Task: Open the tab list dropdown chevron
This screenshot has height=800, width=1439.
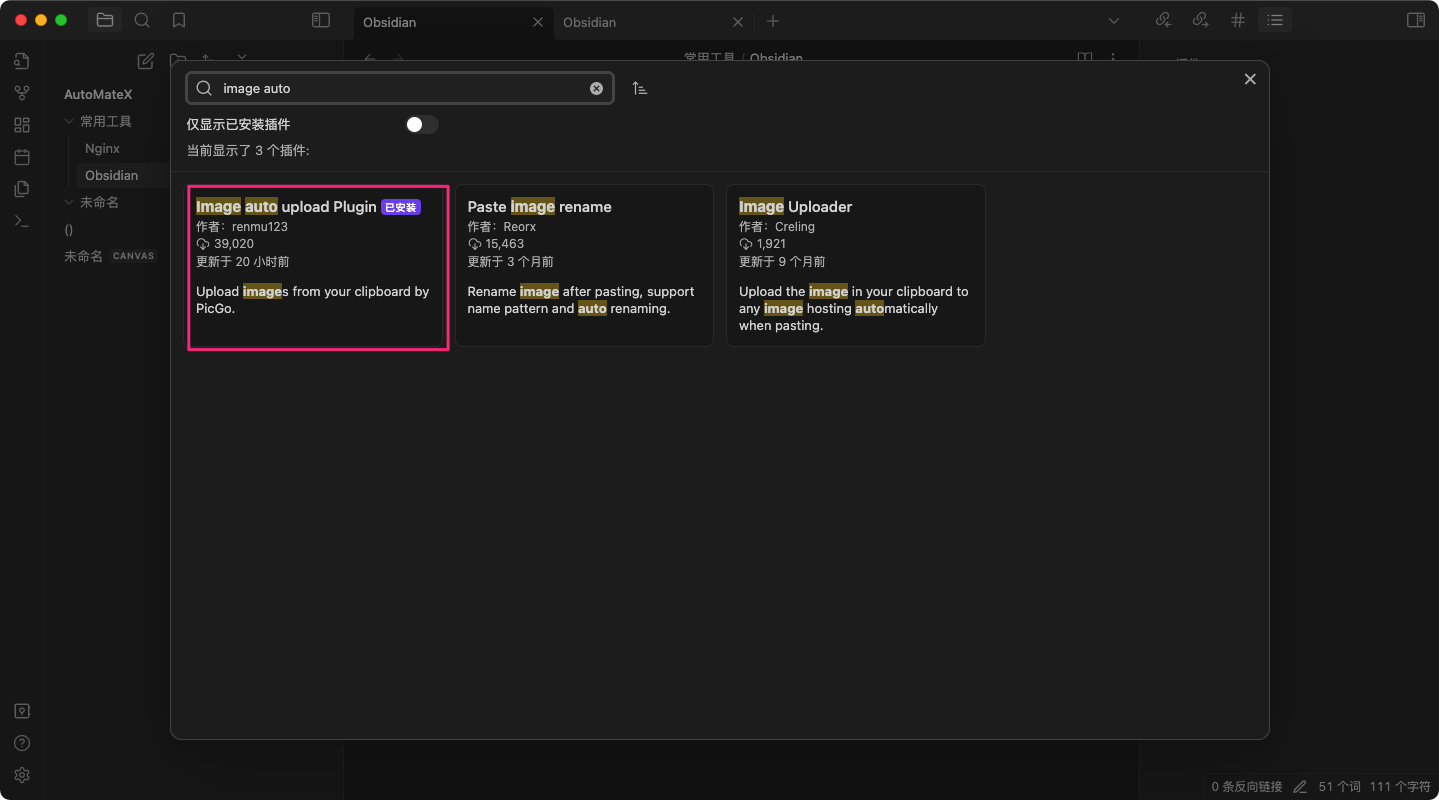Action: pos(1114,21)
